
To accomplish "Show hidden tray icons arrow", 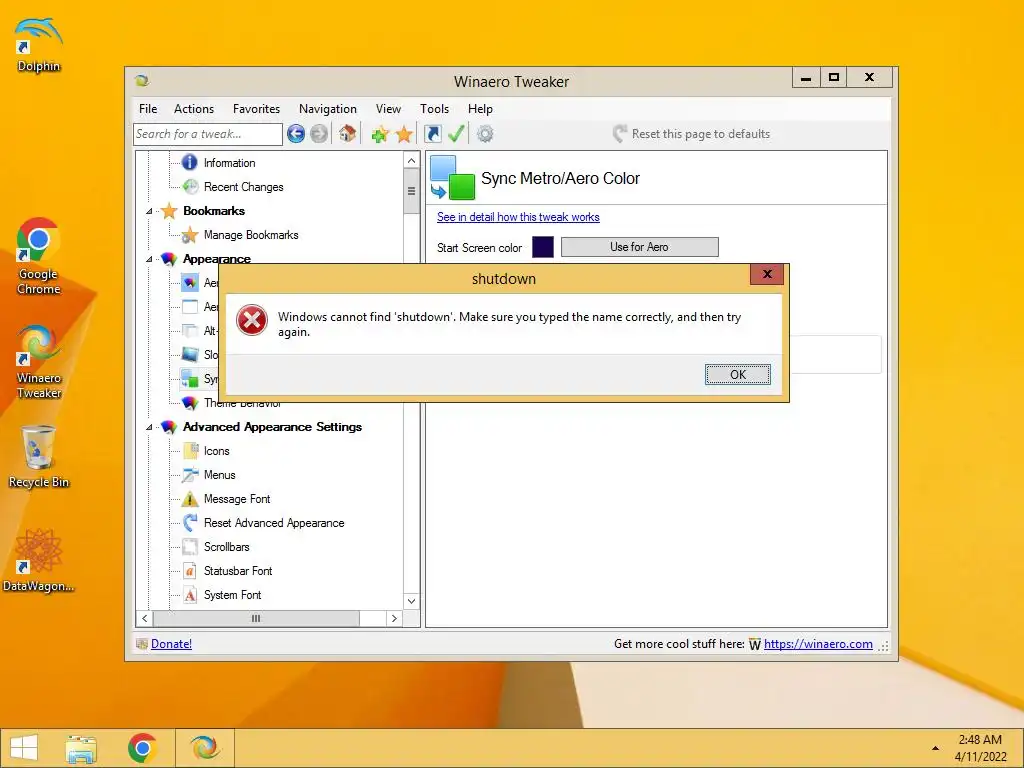I will tap(935, 748).
